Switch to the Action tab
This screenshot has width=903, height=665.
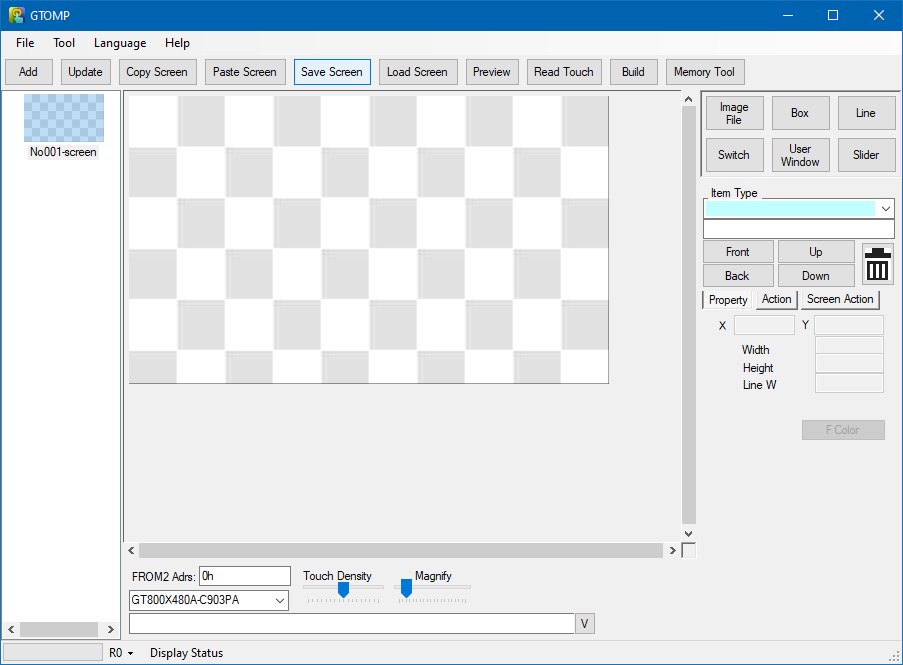pyautogui.click(x=776, y=299)
